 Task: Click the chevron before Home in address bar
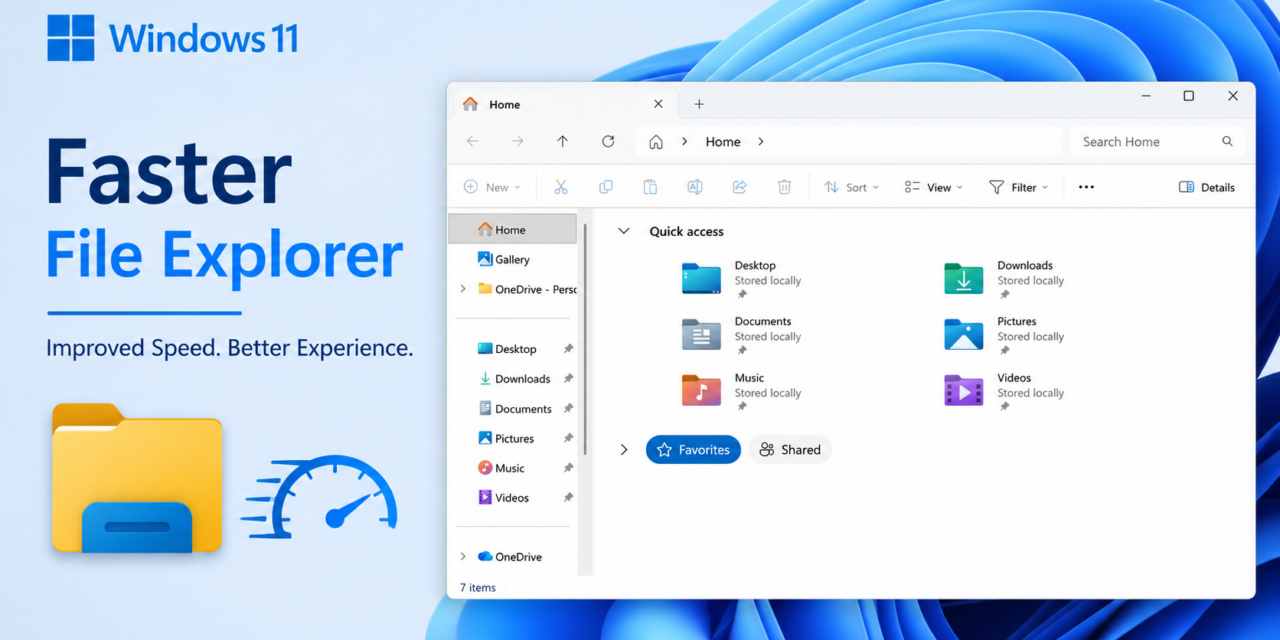[x=685, y=142]
